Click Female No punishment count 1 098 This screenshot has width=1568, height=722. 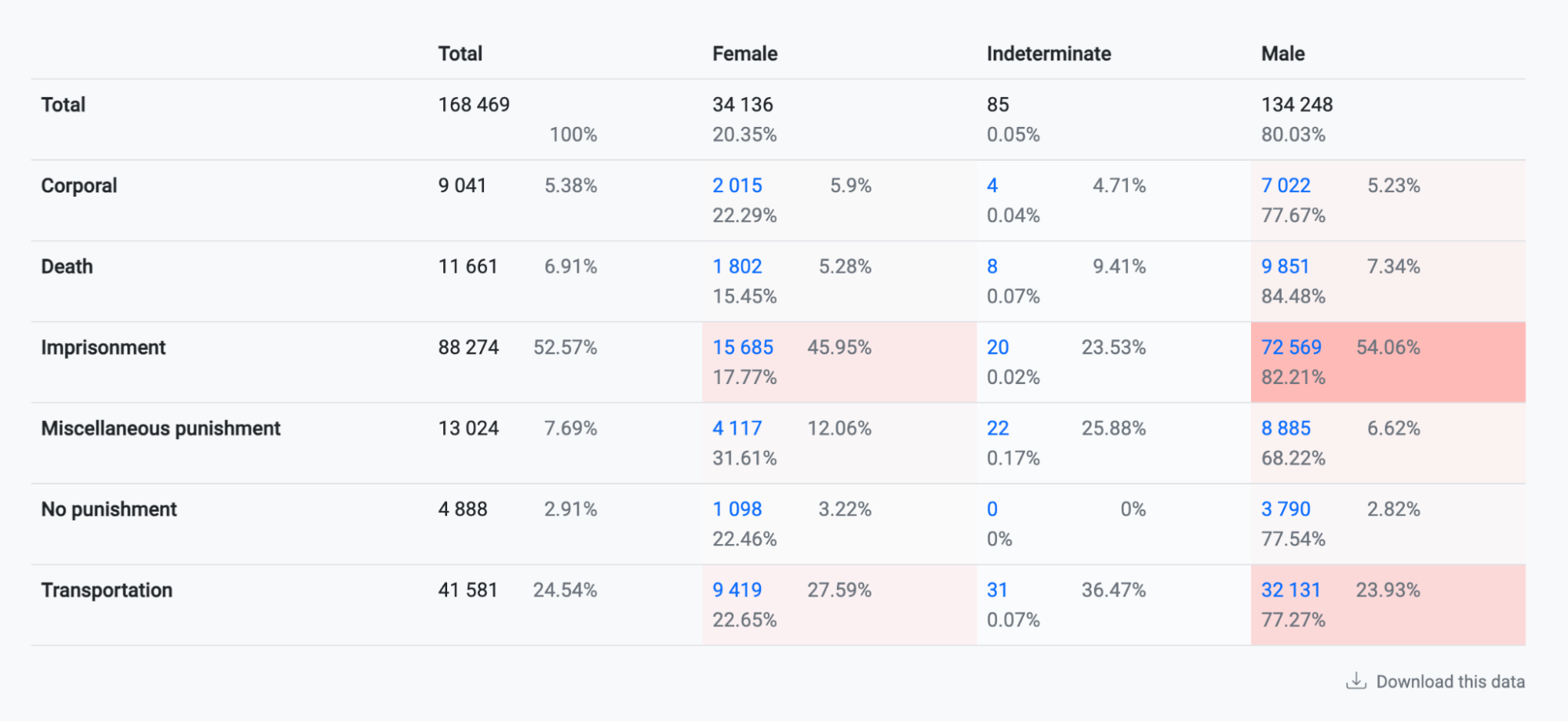click(x=737, y=510)
